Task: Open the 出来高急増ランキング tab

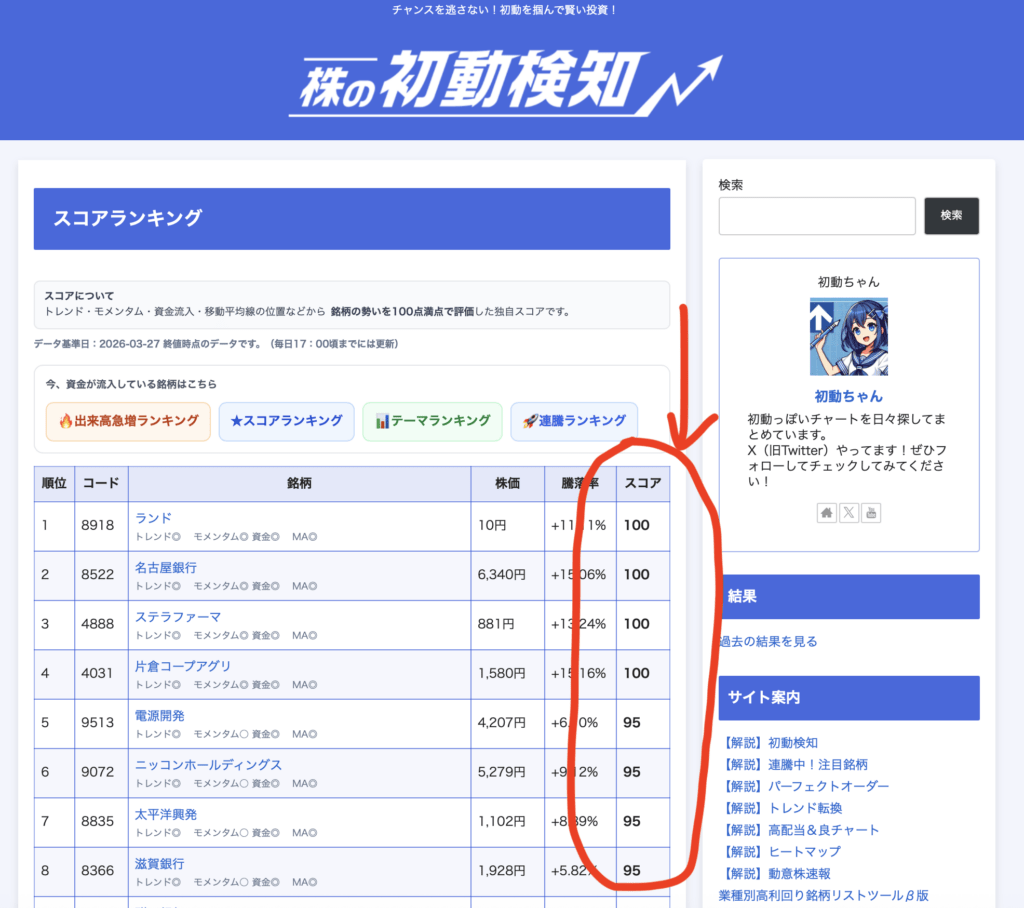Action: 128,421
